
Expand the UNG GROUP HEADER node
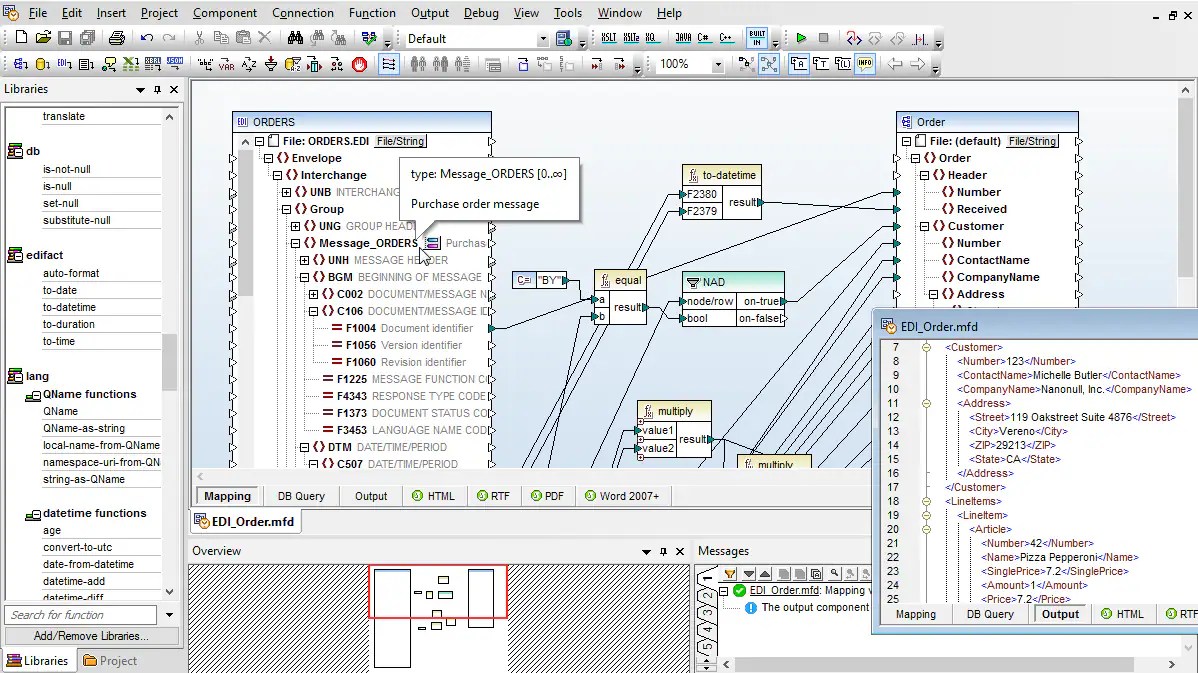pyautogui.click(x=296, y=226)
